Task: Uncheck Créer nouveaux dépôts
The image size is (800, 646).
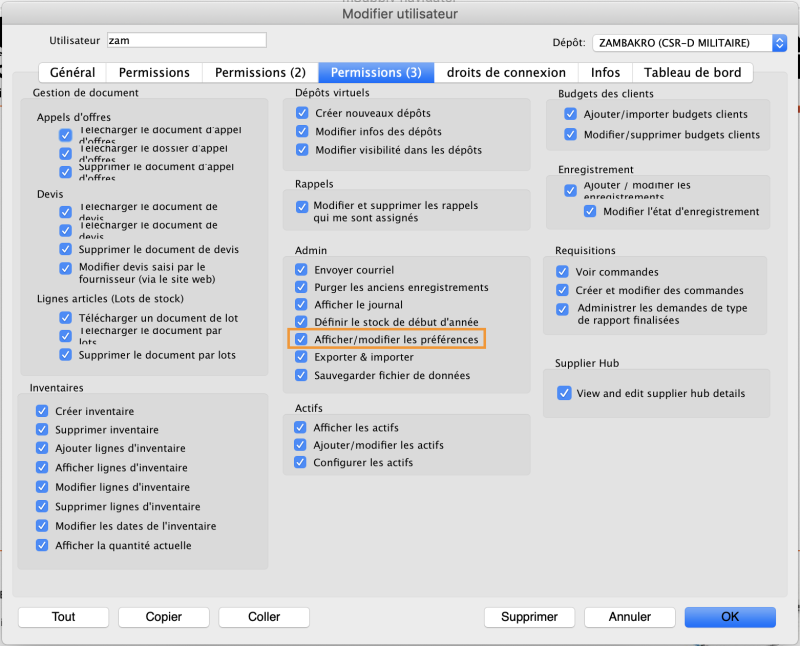Action: pos(301,113)
